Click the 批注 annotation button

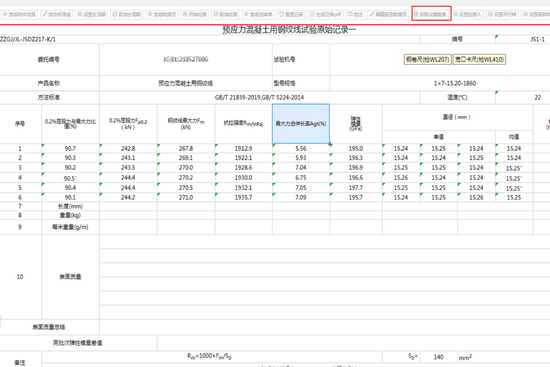click(355, 14)
